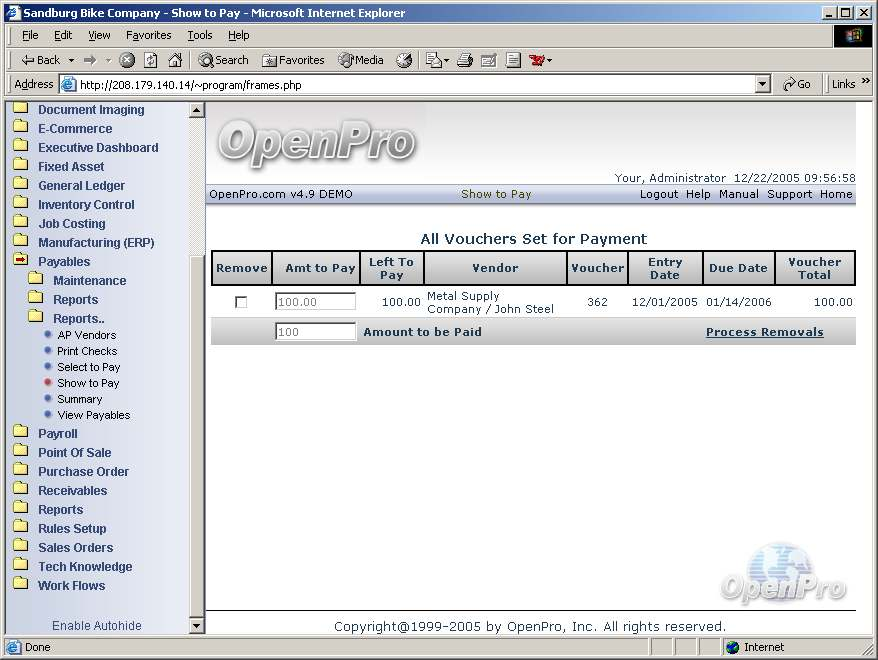Check the Remove box for voucher 362
This screenshot has width=878, height=660.
[x=241, y=302]
